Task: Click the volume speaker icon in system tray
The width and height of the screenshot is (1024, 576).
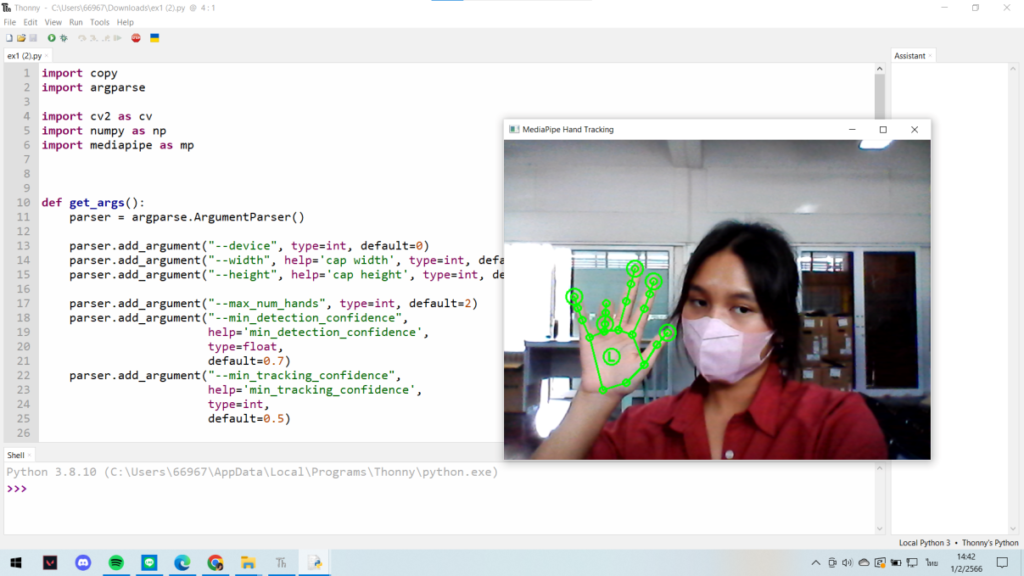Action: click(x=848, y=562)
